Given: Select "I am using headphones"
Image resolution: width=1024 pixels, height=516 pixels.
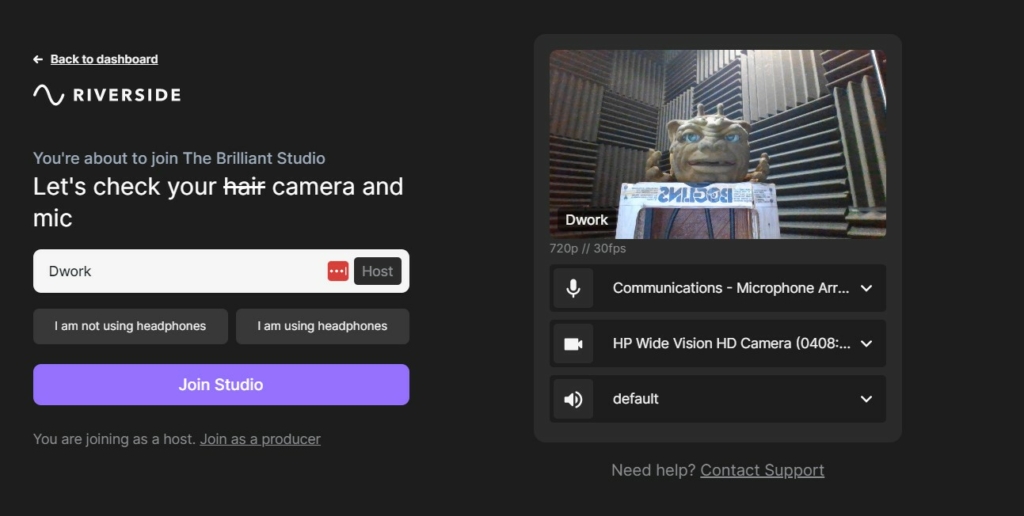Looking at the screenshot, I should pyautogui.click(x=322, y=326).
